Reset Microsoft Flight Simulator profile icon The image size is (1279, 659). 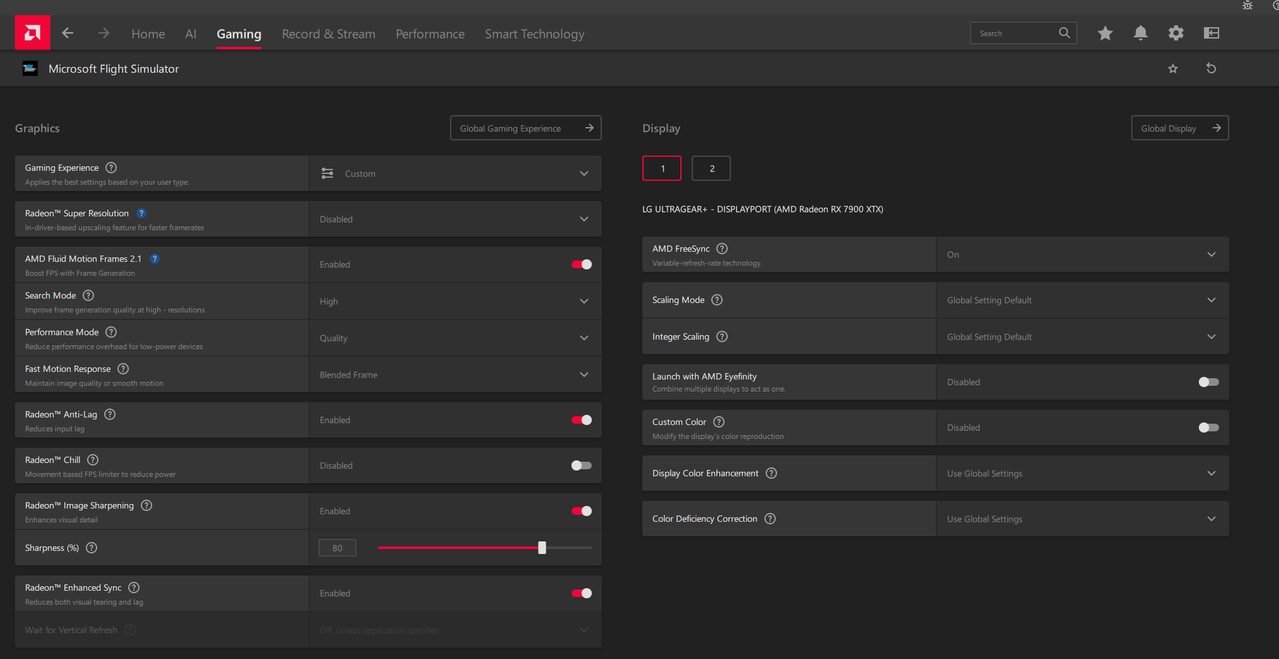(1211, 69)
